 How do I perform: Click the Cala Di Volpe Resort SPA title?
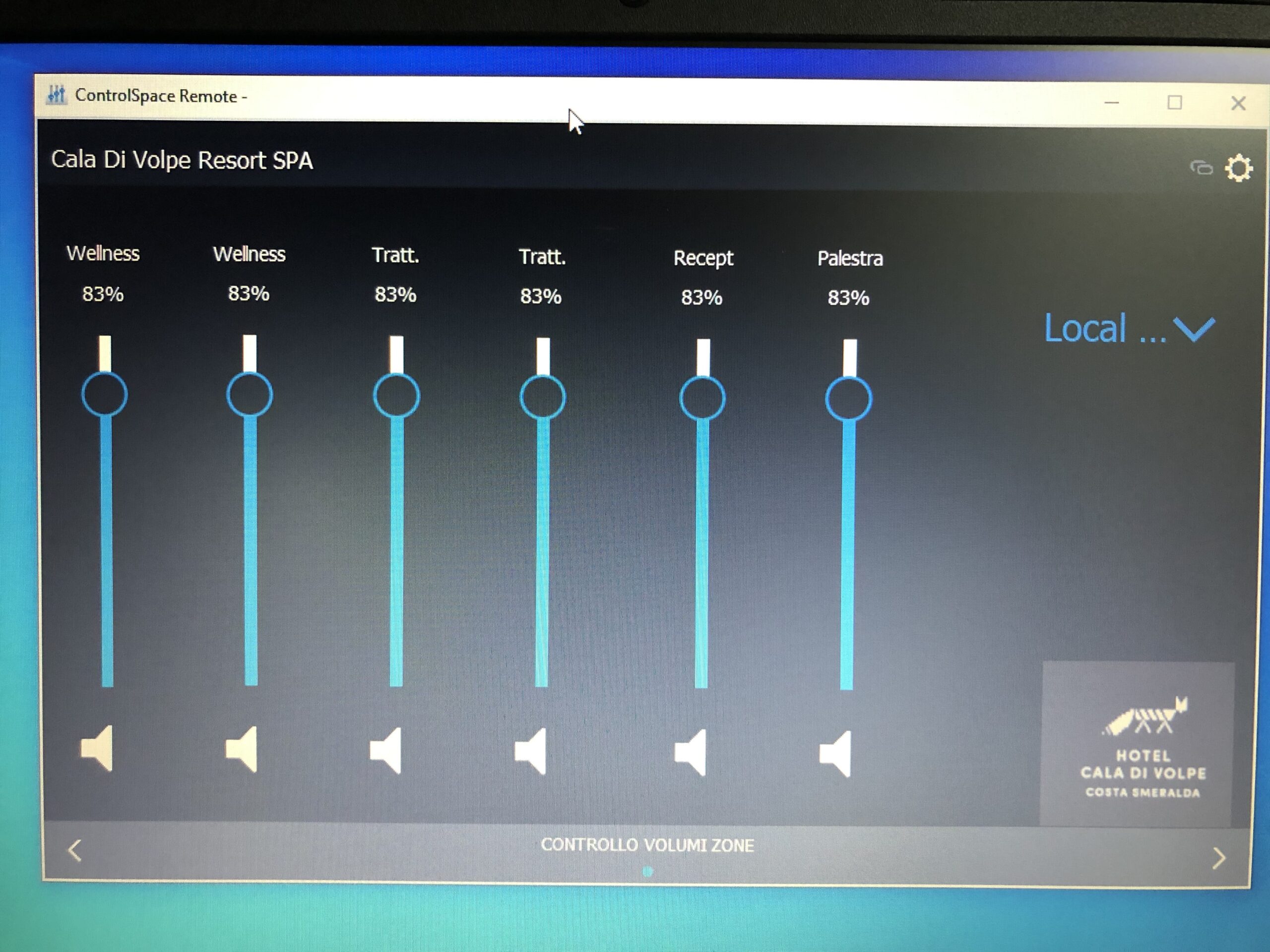182,160
